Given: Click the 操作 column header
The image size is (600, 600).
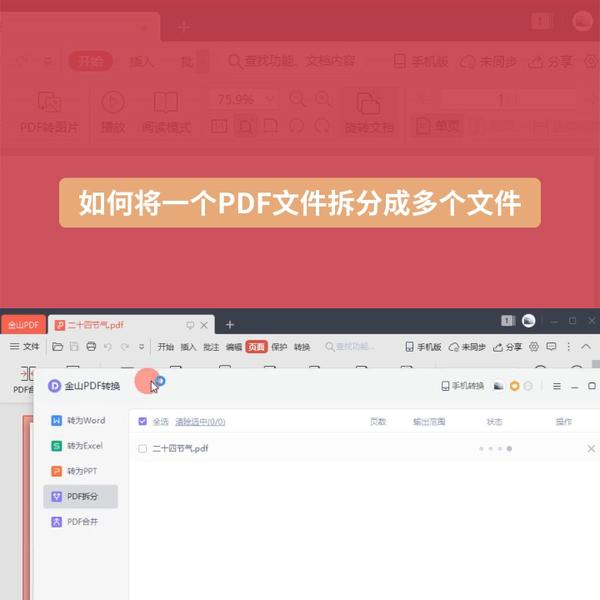Looking at the screenshot, I should pos(564,422).
